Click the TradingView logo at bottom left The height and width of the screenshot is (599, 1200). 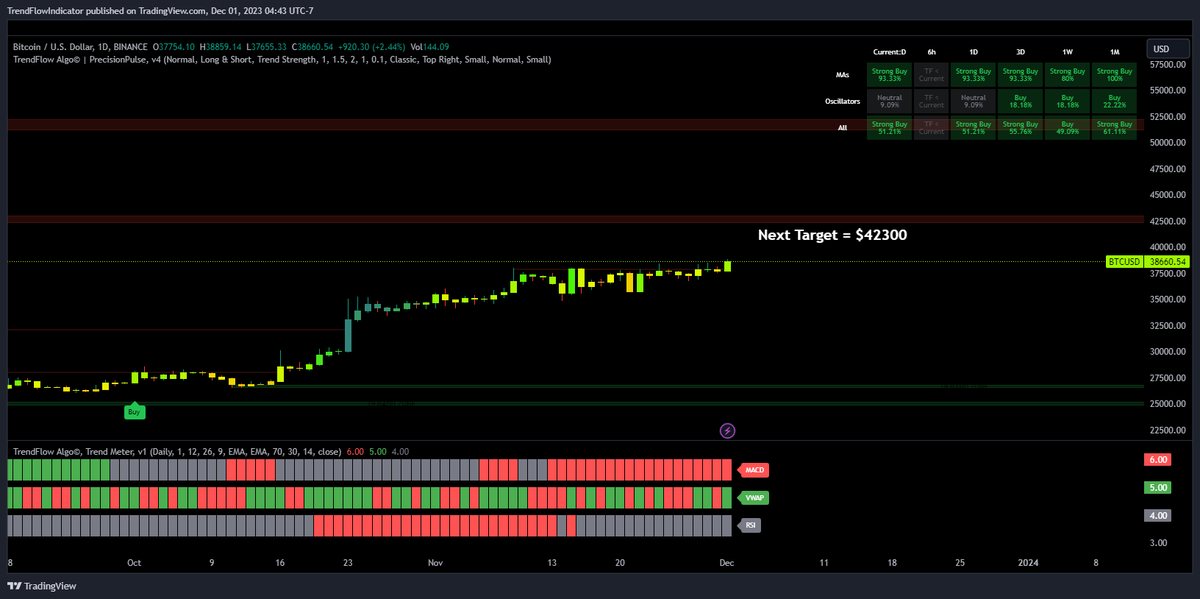tap(42, 586)
